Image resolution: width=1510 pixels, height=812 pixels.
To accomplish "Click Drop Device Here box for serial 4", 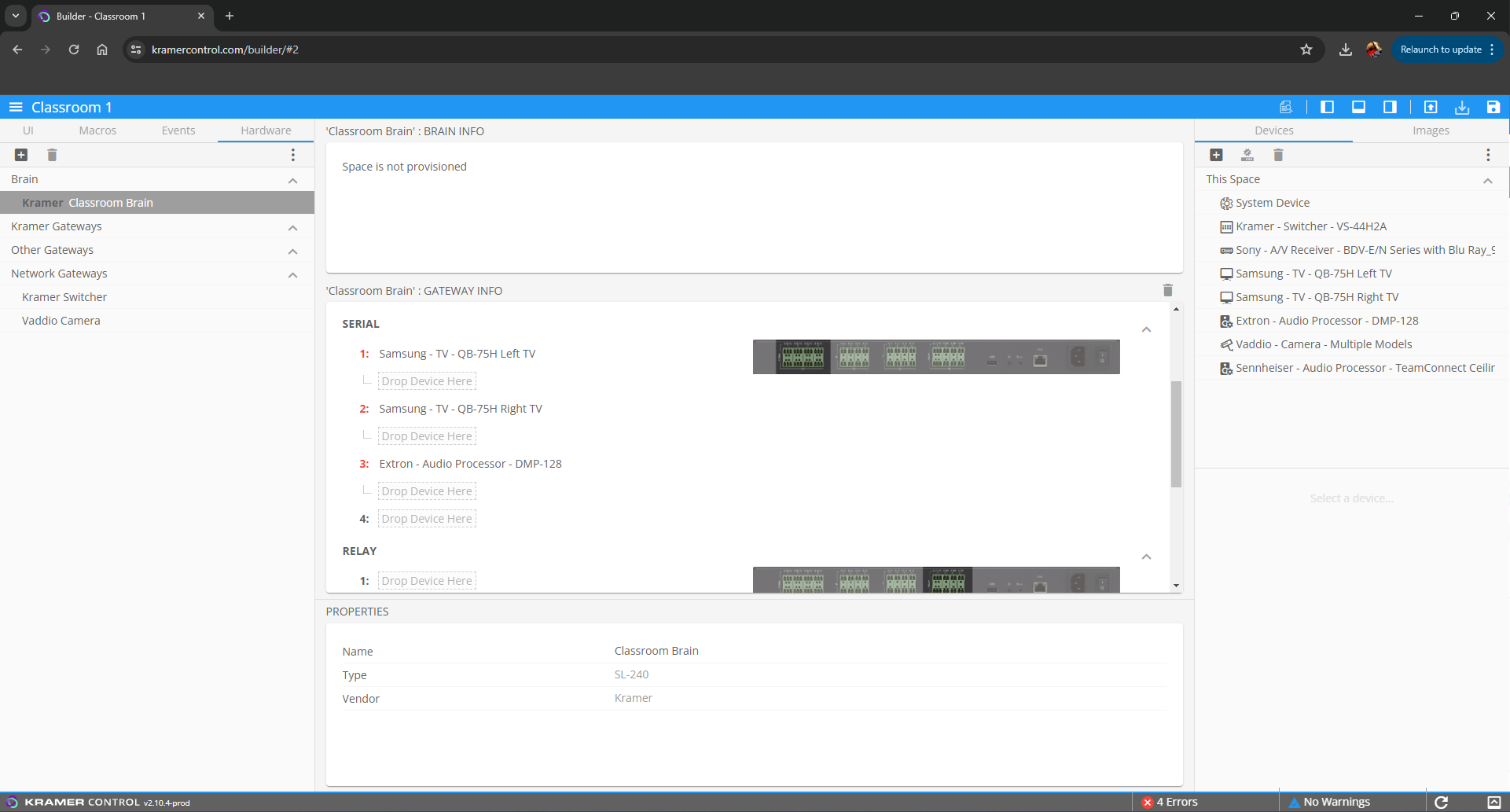I will 427,519.
